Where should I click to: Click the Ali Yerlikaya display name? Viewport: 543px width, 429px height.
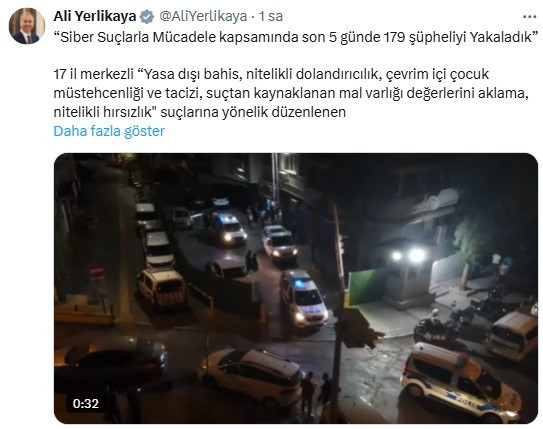[x=95, y=16]
